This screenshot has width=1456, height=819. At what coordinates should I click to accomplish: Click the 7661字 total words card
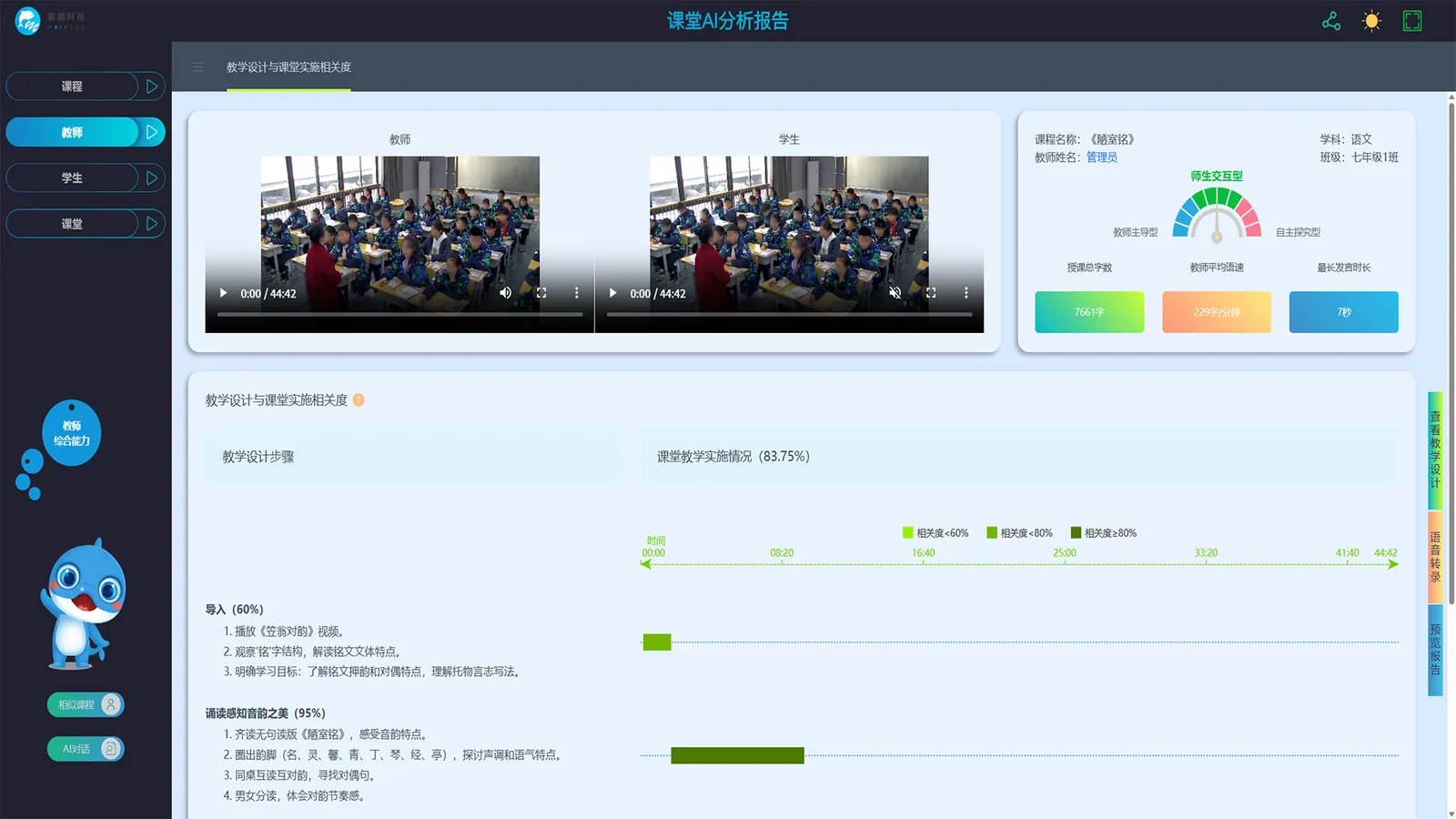click(x=1089, y=312)
